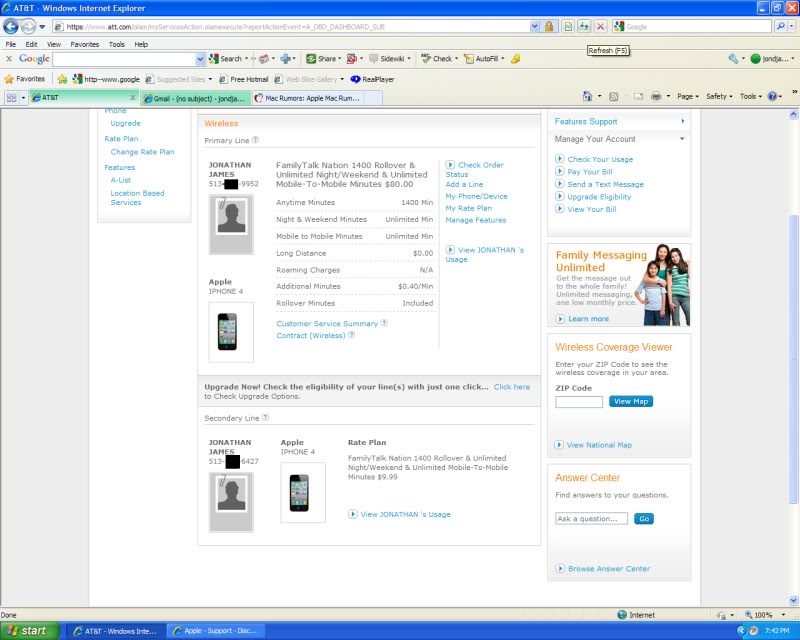The height and width of the screenshot is (640, 800).
Task: Click the spell Check toolbar button
Action: coord(437,59)
